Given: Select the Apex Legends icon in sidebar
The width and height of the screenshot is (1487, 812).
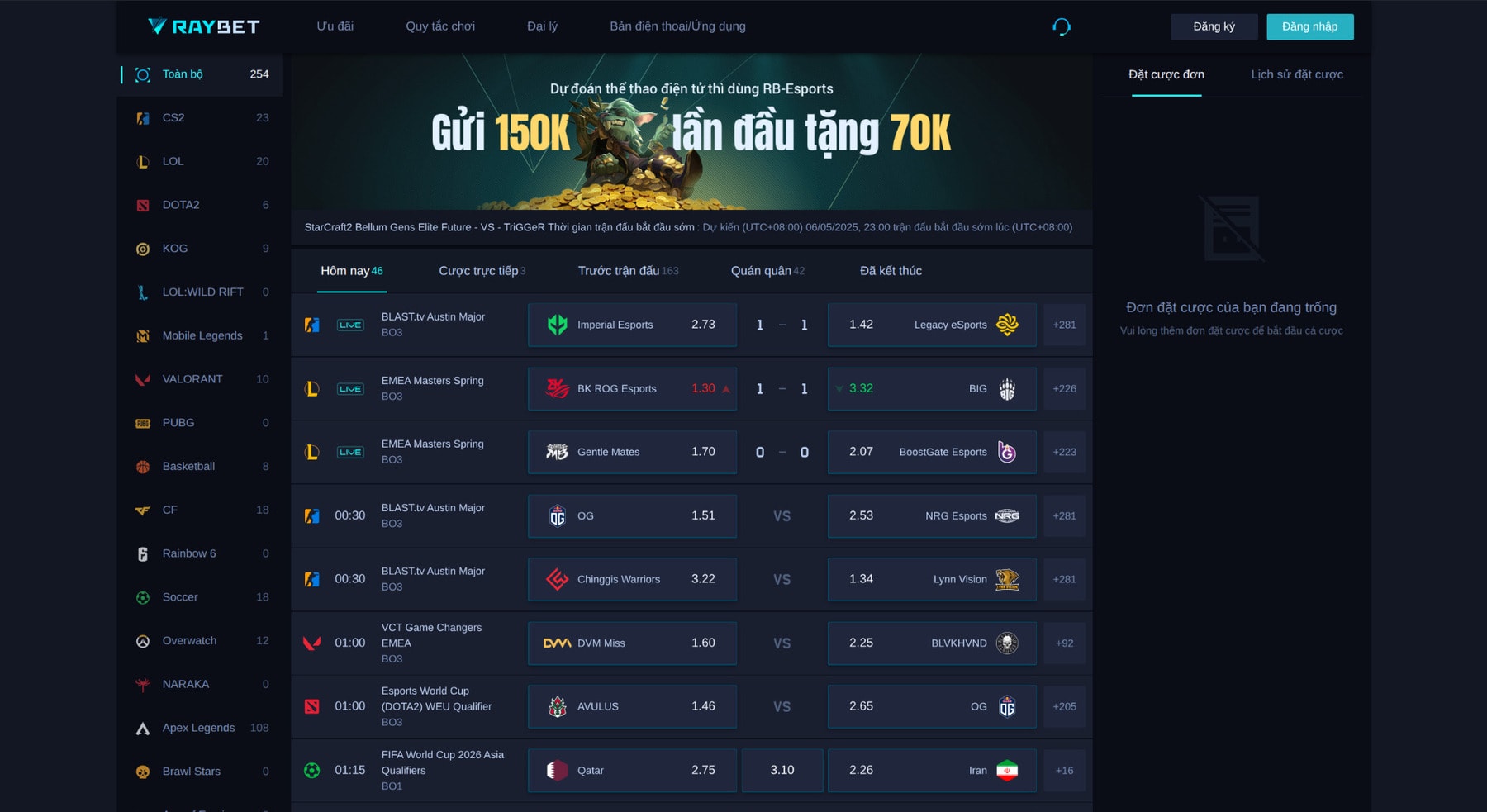Looking at the screenshot, I should 143,729.
